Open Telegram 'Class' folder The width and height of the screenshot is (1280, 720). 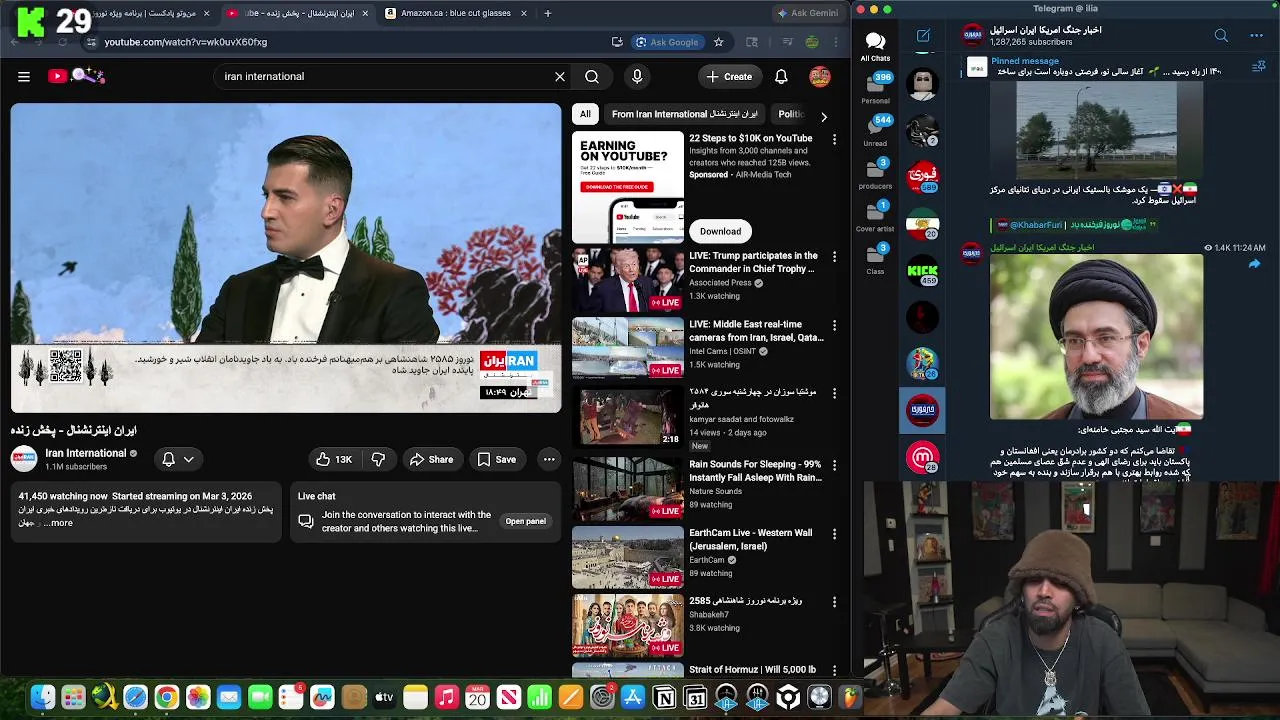(875, 259)
